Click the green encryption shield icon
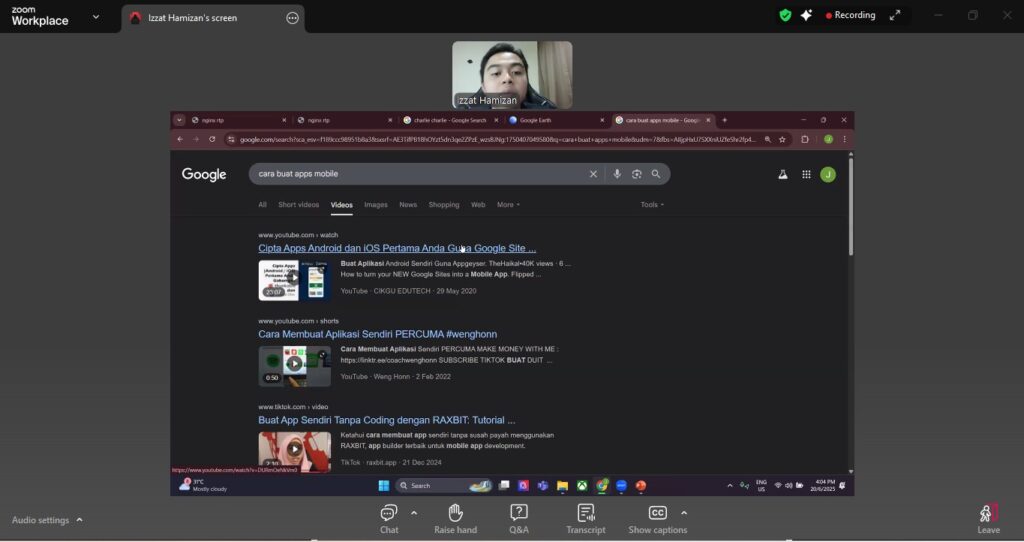Screen dimensions: 1024x542 point(785,15)
